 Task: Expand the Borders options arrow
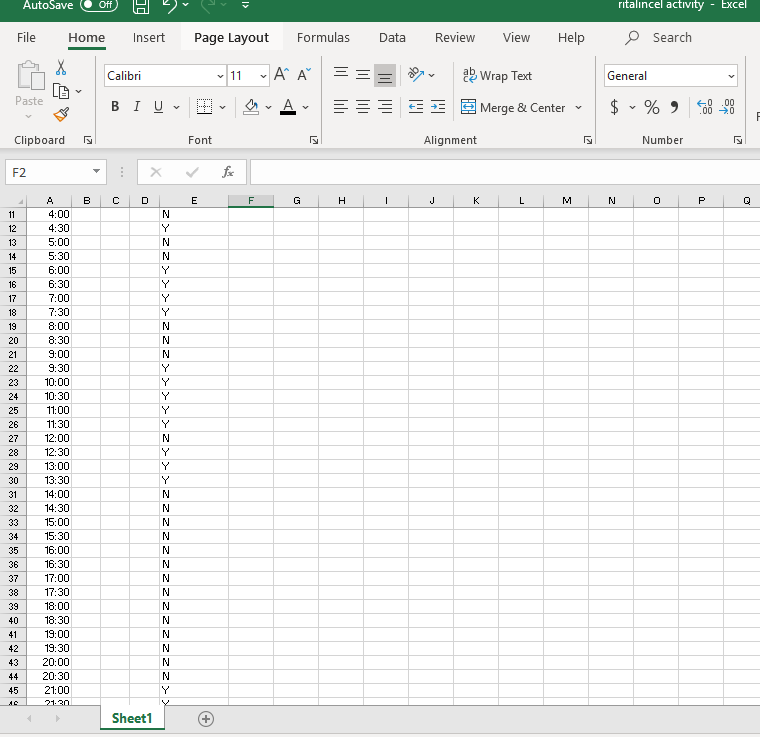pos(222,107)
